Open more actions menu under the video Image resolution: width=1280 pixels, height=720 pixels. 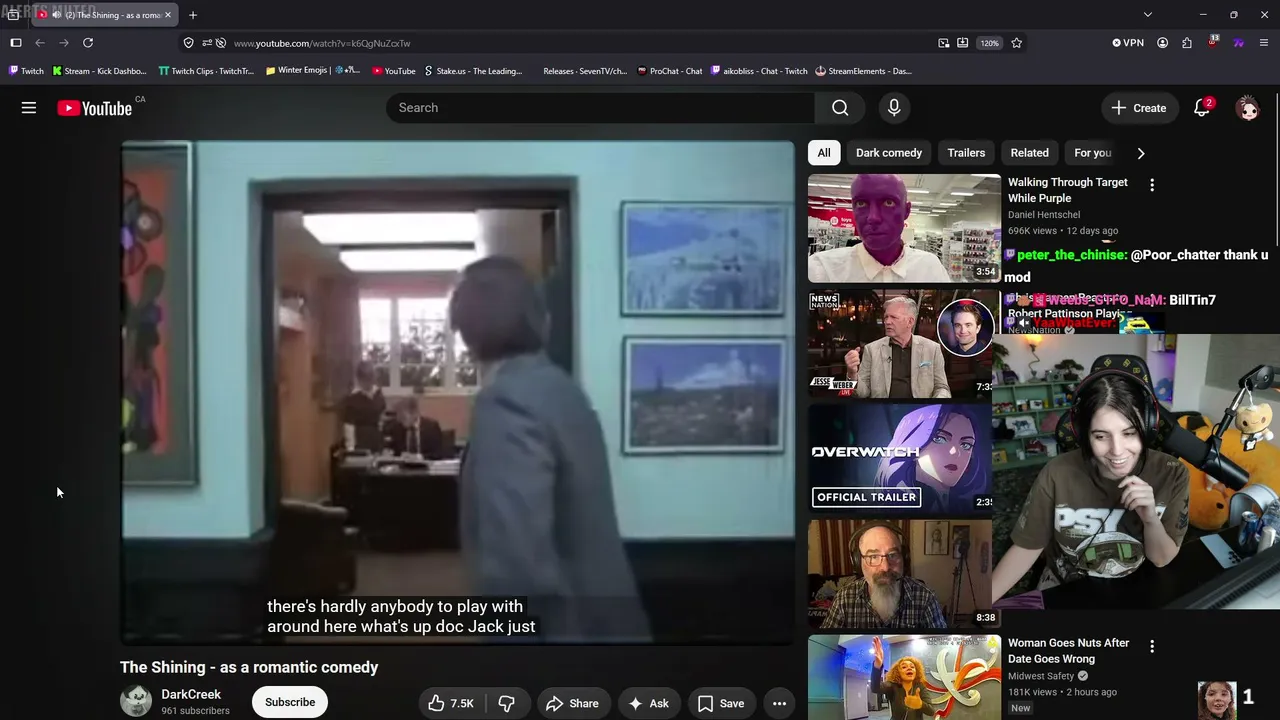point(779,703)
